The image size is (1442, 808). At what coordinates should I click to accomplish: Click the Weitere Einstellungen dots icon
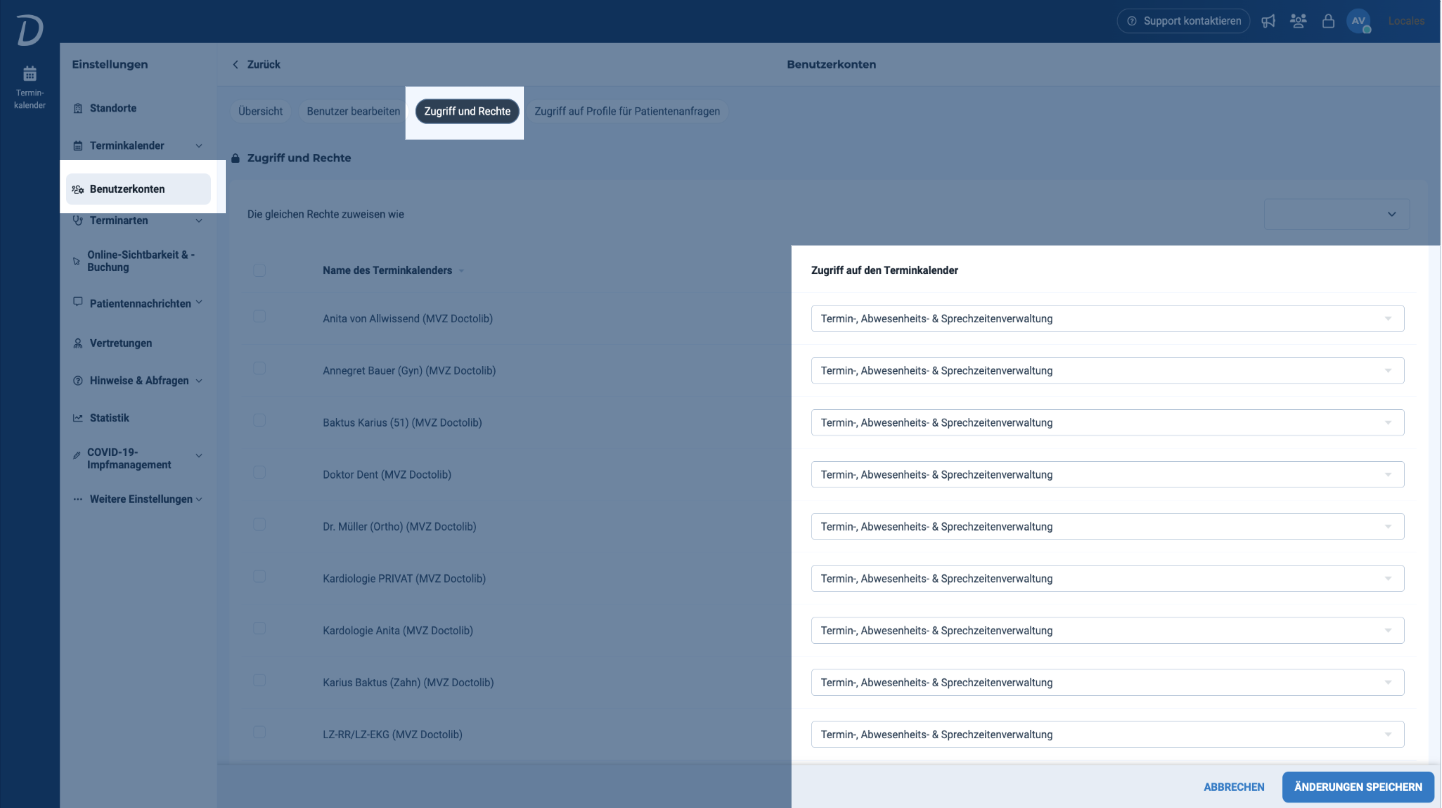[78, 499]
